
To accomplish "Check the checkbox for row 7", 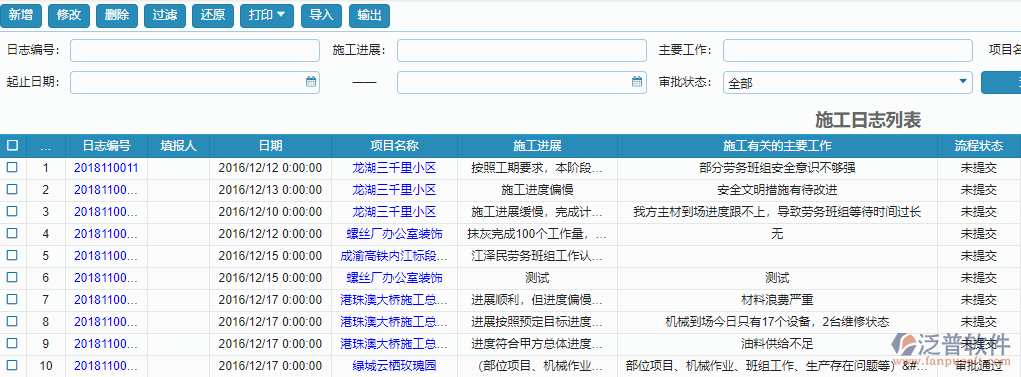I will [x=12, y=300].
